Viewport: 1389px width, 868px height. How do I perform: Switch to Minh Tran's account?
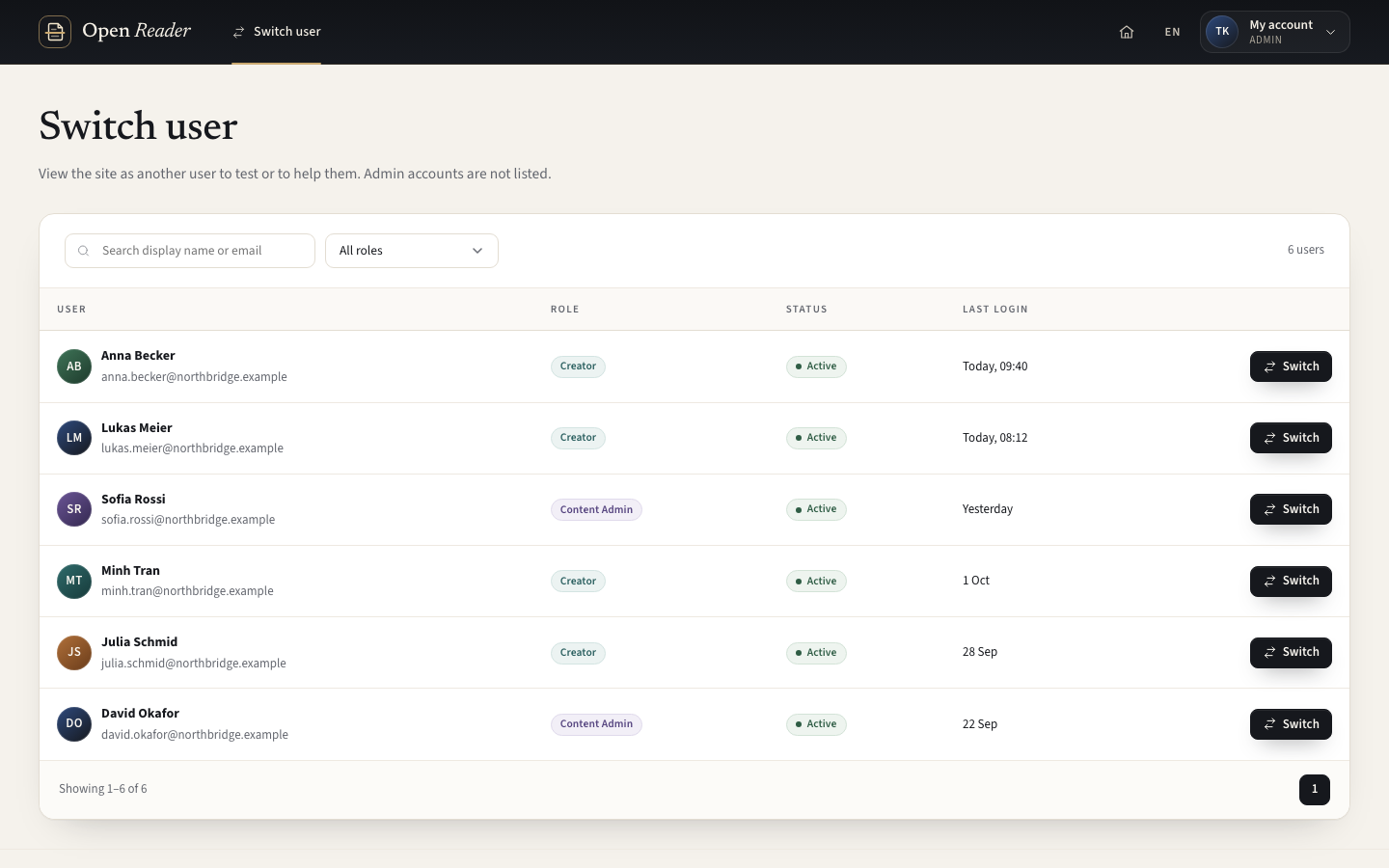click(x=1291, y=581)
